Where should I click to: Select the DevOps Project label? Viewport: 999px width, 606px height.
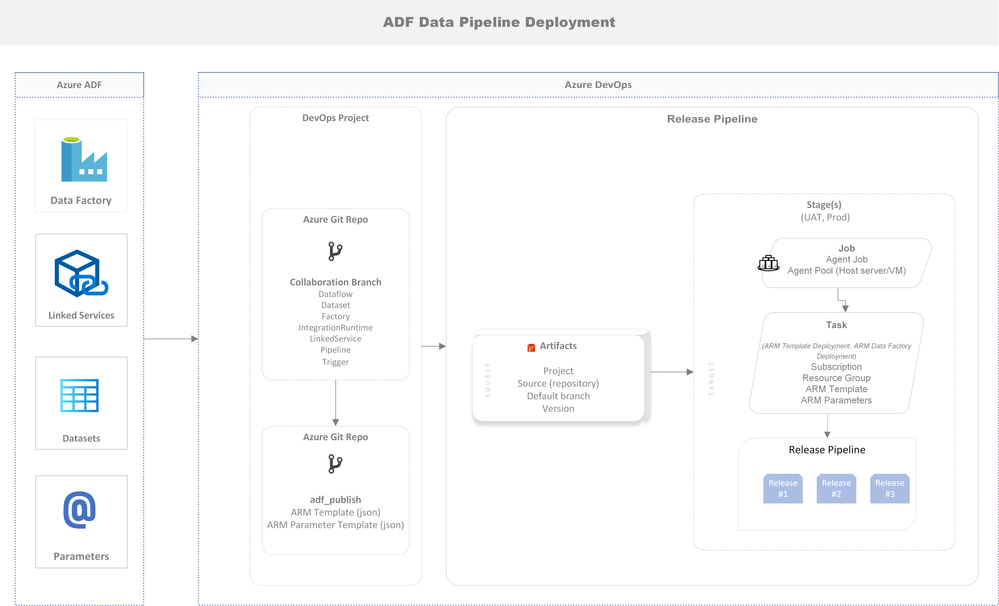[336, 118]
